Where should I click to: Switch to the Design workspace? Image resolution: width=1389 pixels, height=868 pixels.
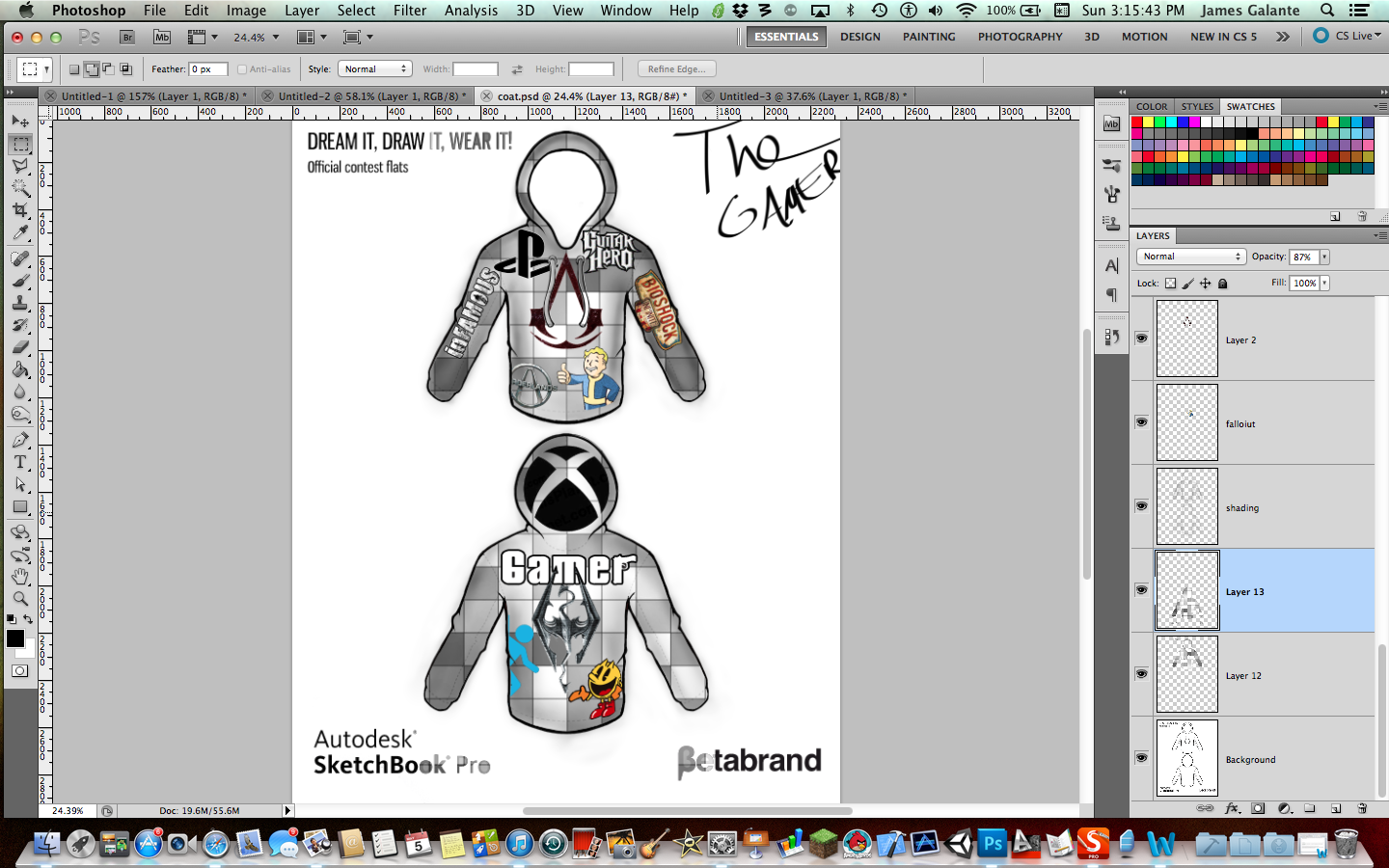tap(860, 37)
